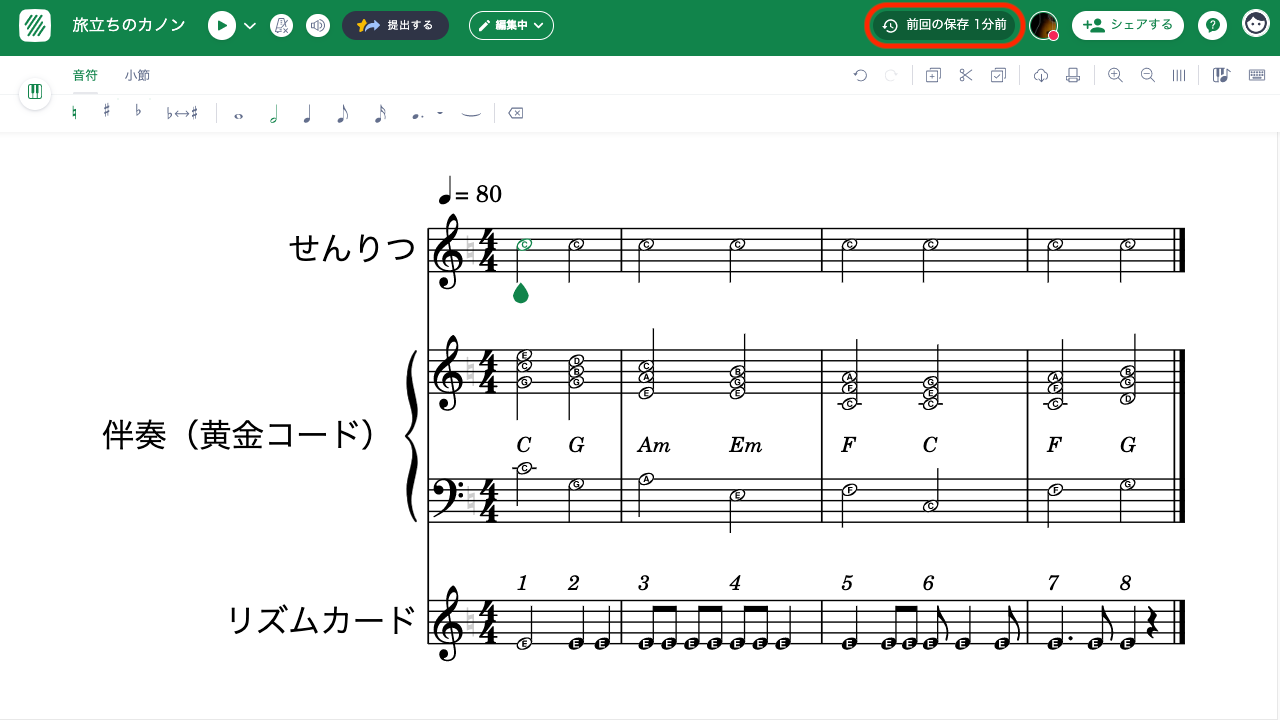The width and height of the screenshot is (1280, 720).
Task: Toggle playback audio with the speaker icon
Action: tap(318, 25)
